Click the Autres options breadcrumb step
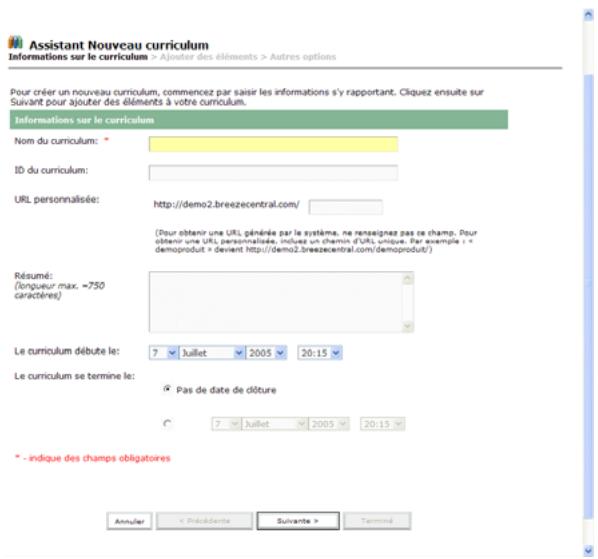598x559 pixels. [303, 57]
